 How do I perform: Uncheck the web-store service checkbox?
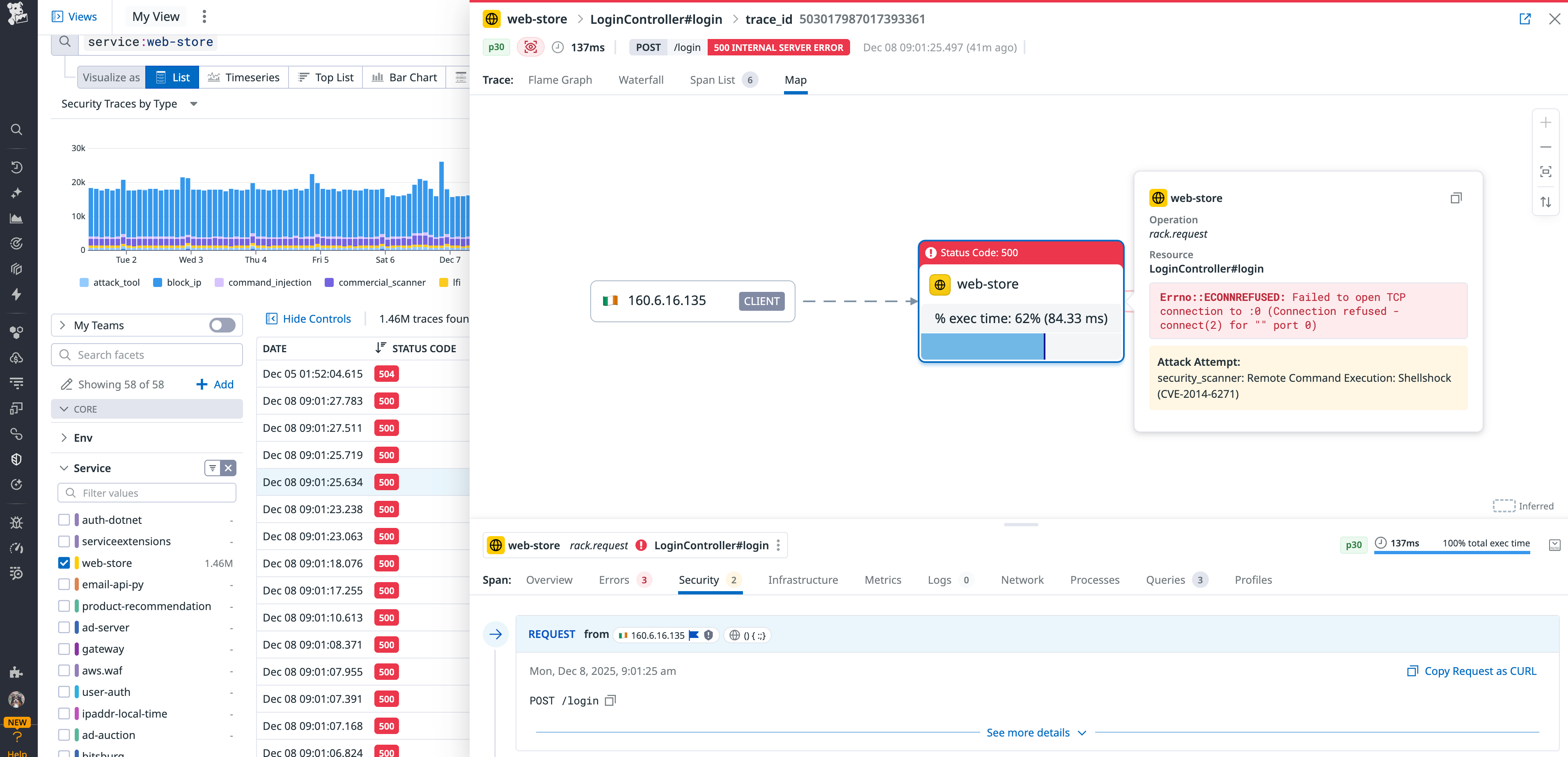64,563
